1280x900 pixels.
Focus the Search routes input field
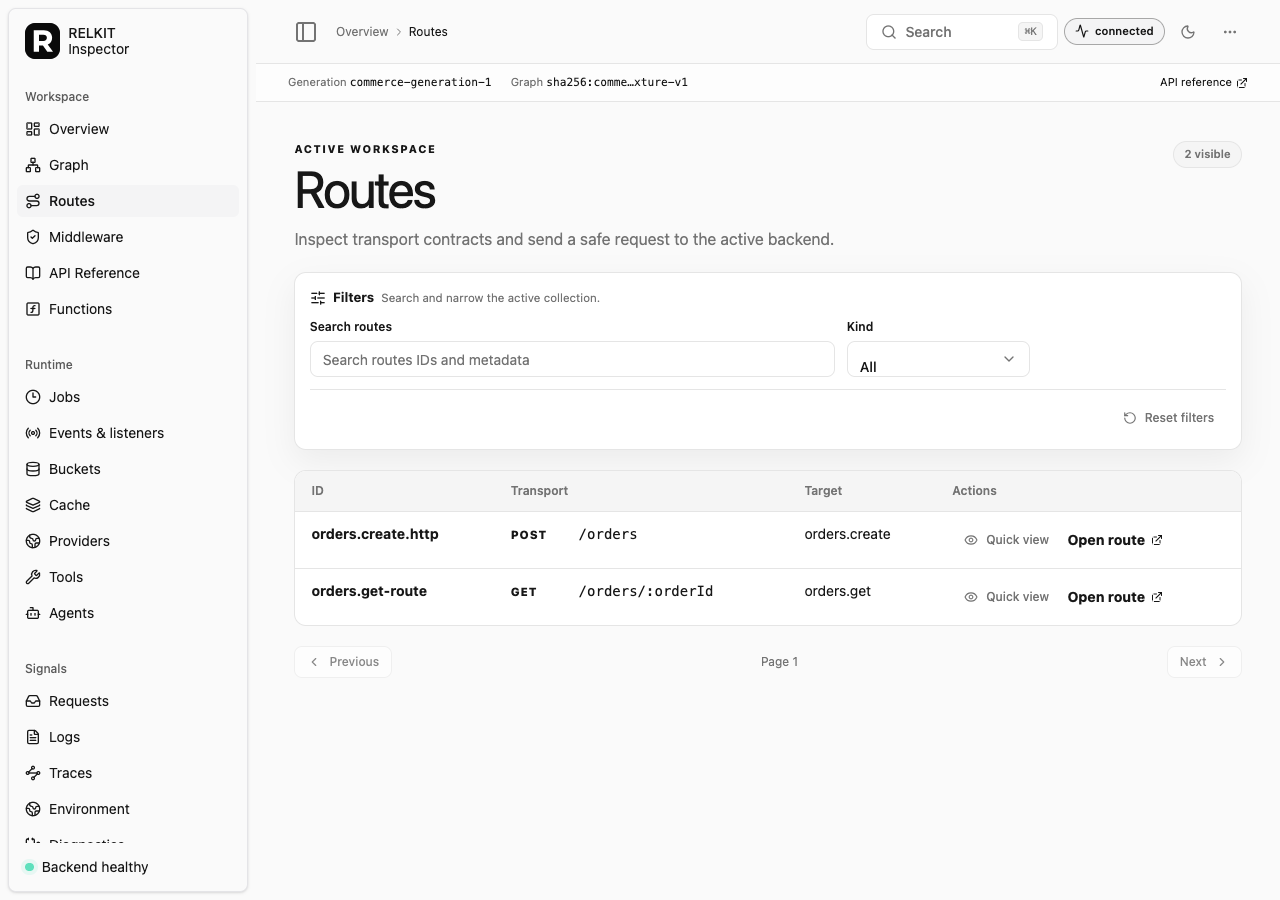point(572,359)
